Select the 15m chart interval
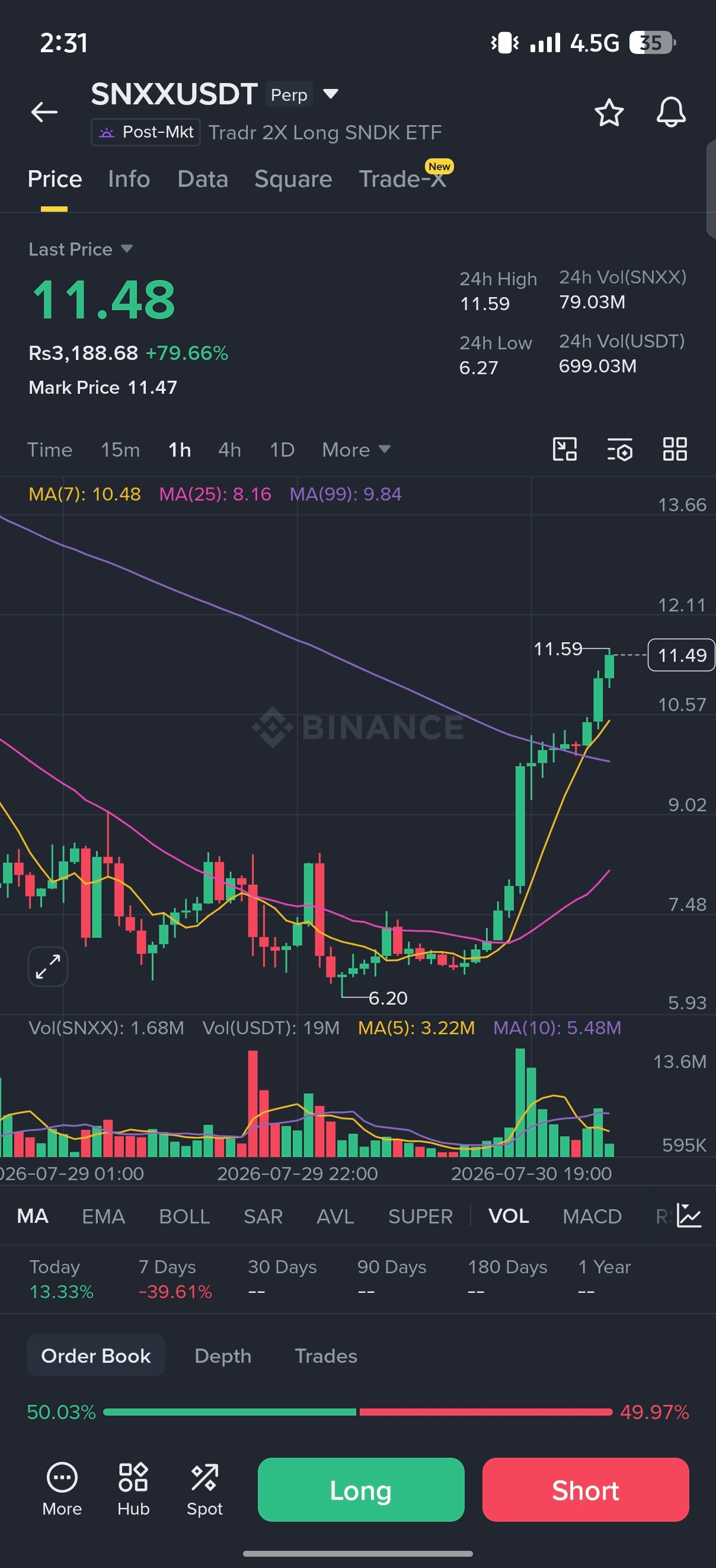 click(120, 450)
